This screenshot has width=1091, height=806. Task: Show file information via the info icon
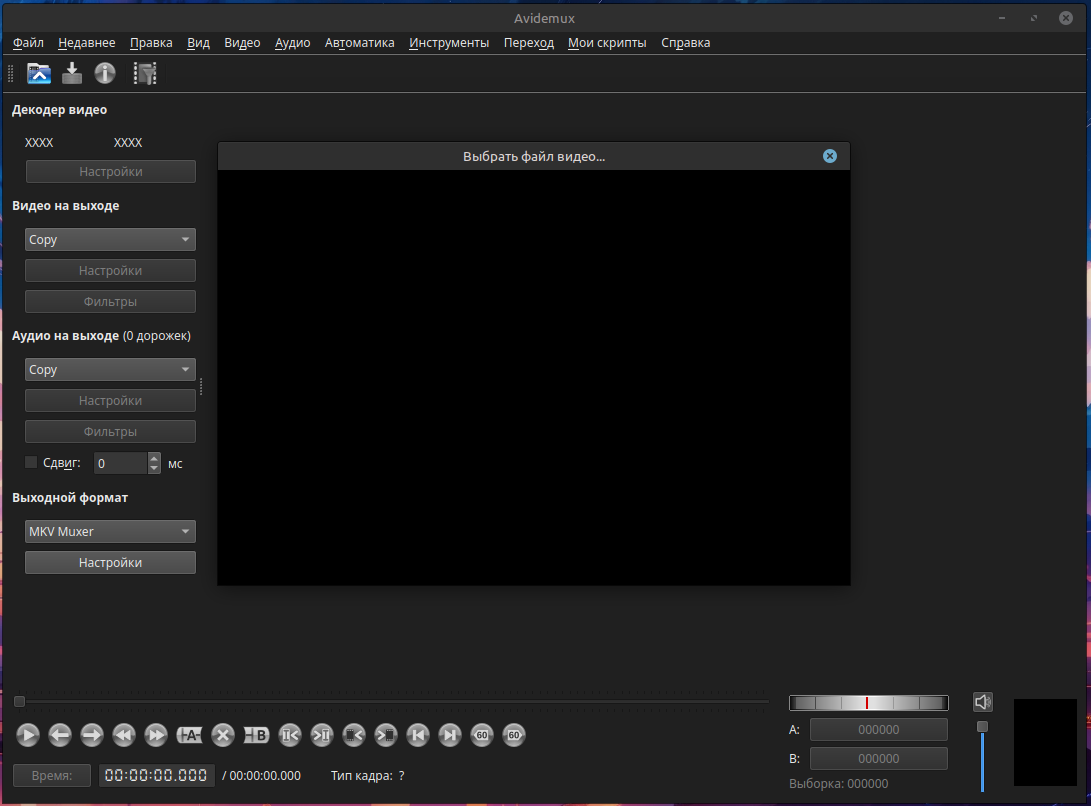(105, 73)
